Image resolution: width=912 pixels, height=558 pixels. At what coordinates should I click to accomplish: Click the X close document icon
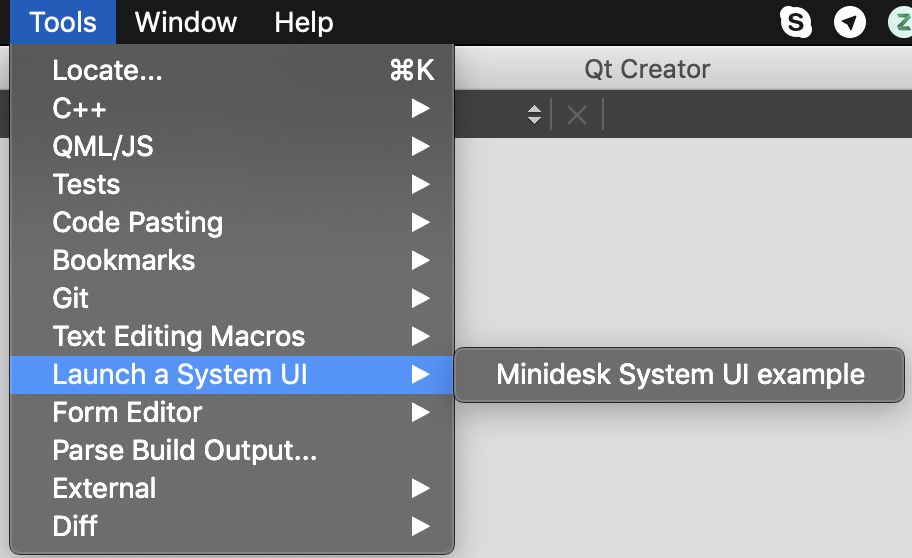click(576, 115)
